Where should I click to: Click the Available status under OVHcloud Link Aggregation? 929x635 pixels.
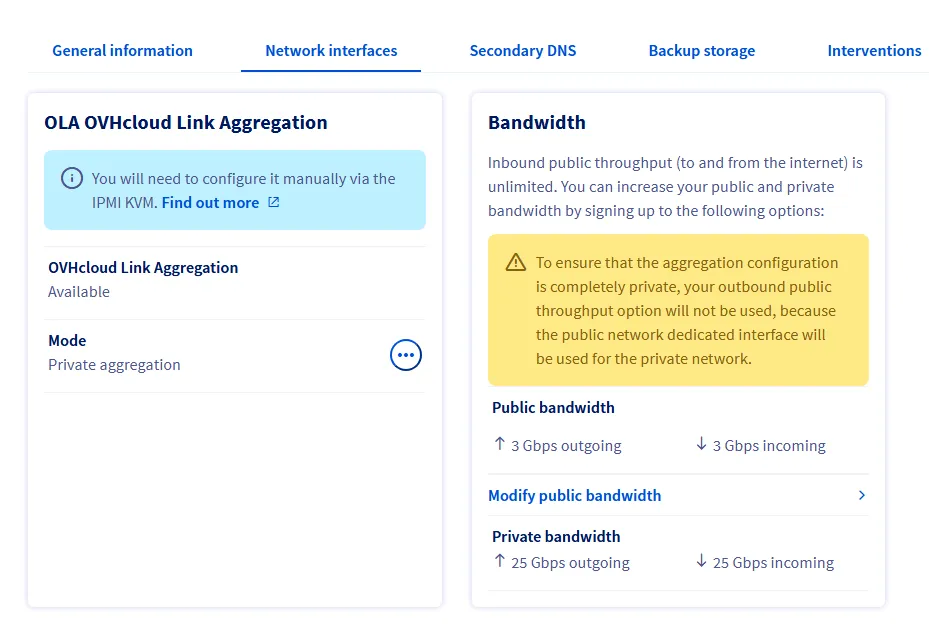pos(79,292)
